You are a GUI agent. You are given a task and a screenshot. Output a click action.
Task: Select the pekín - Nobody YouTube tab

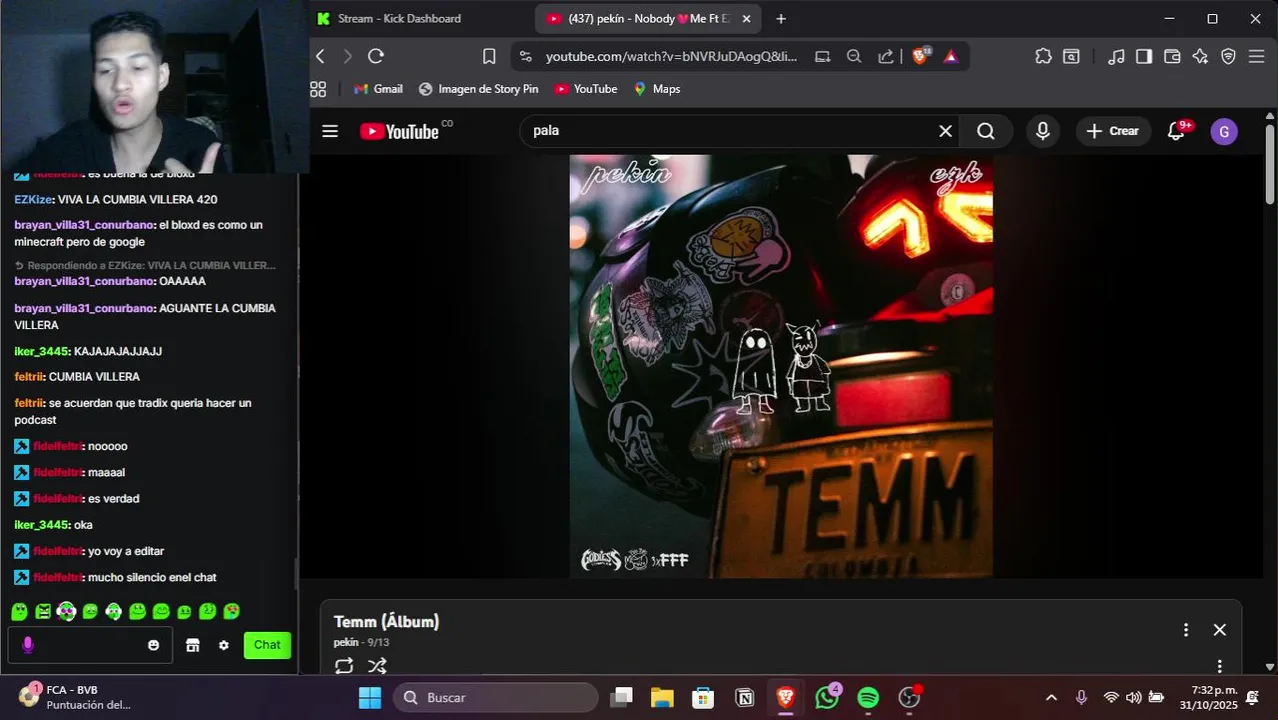(649, 18)
